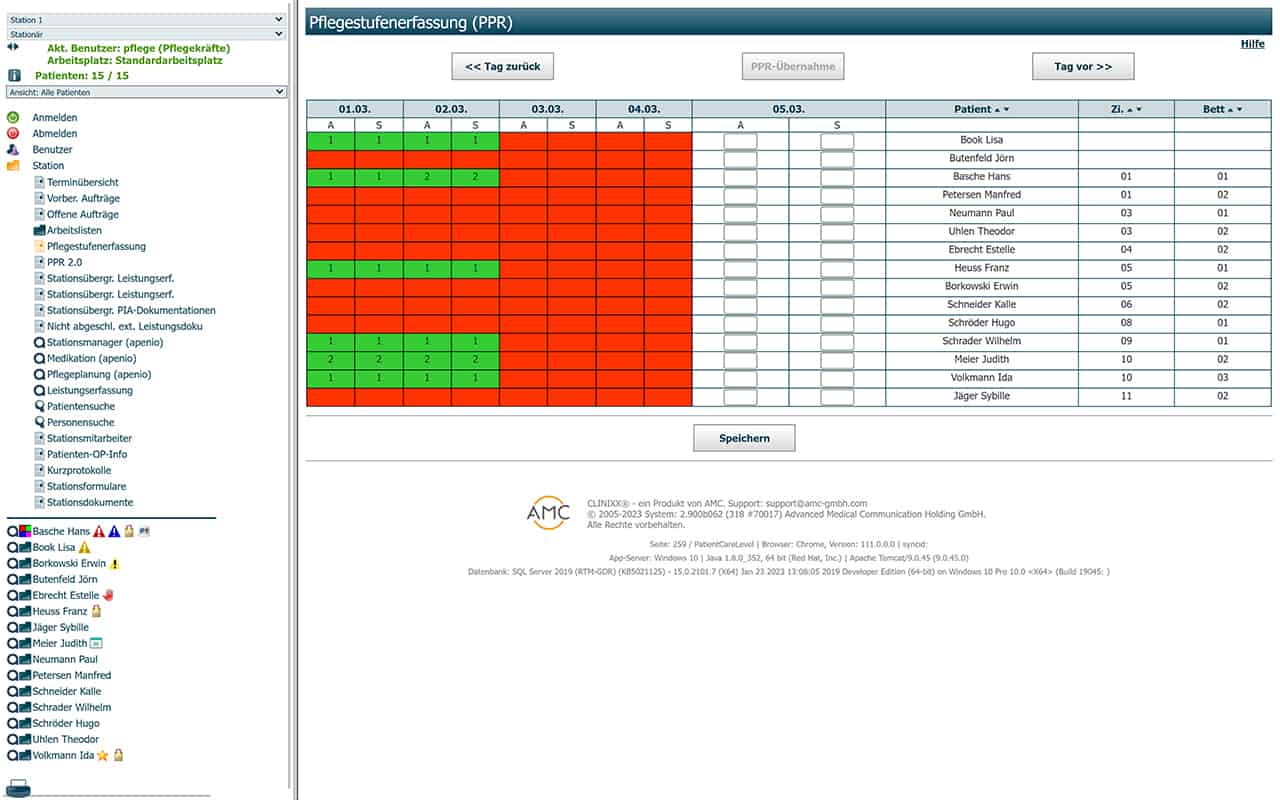Screen dimensions: 1280x800
Task: Click the star icon next to Volkmann Ida
Action: point(102,756)
